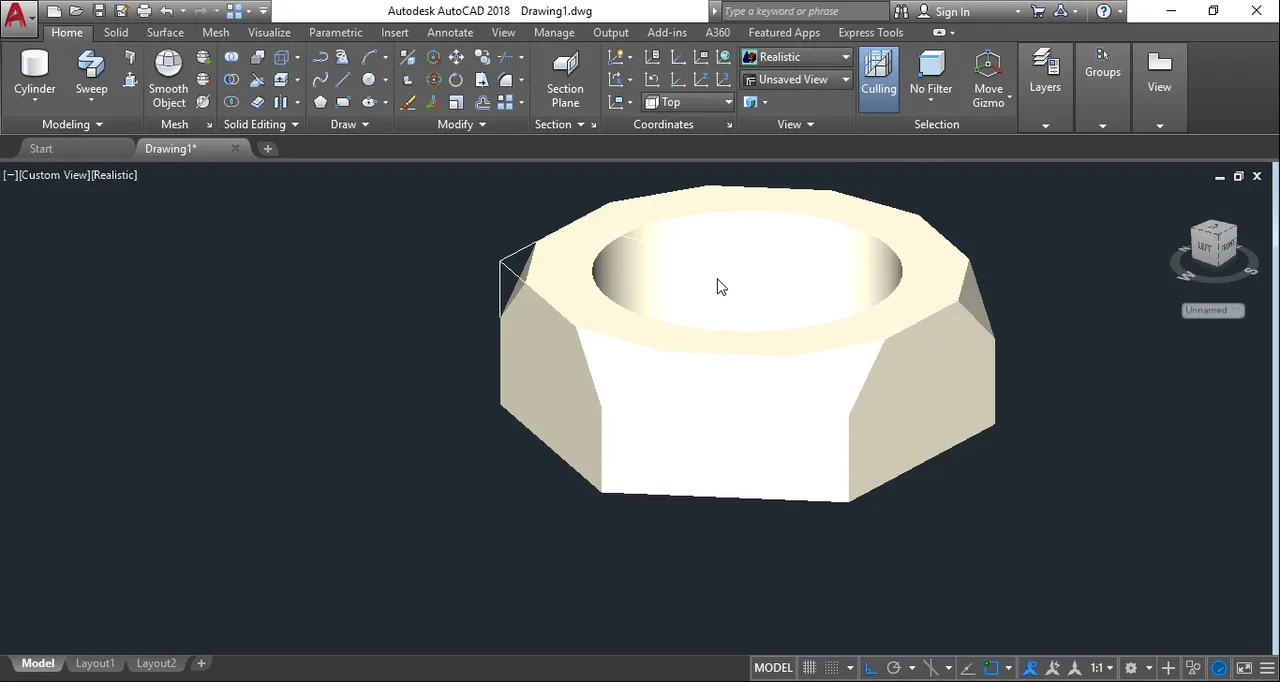Click the Customization menu icon in status bar
This screenshot has height=682, width=1280.
coord(1269,668)
